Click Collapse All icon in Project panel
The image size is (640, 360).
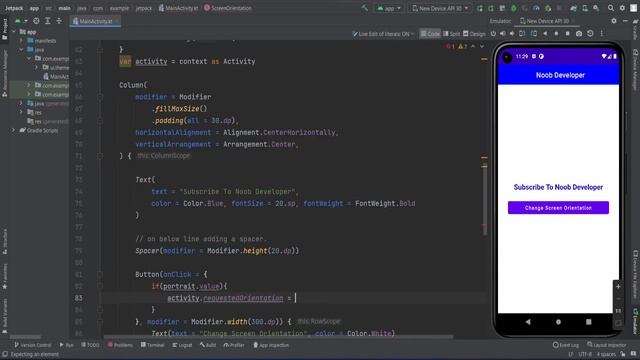59,21
